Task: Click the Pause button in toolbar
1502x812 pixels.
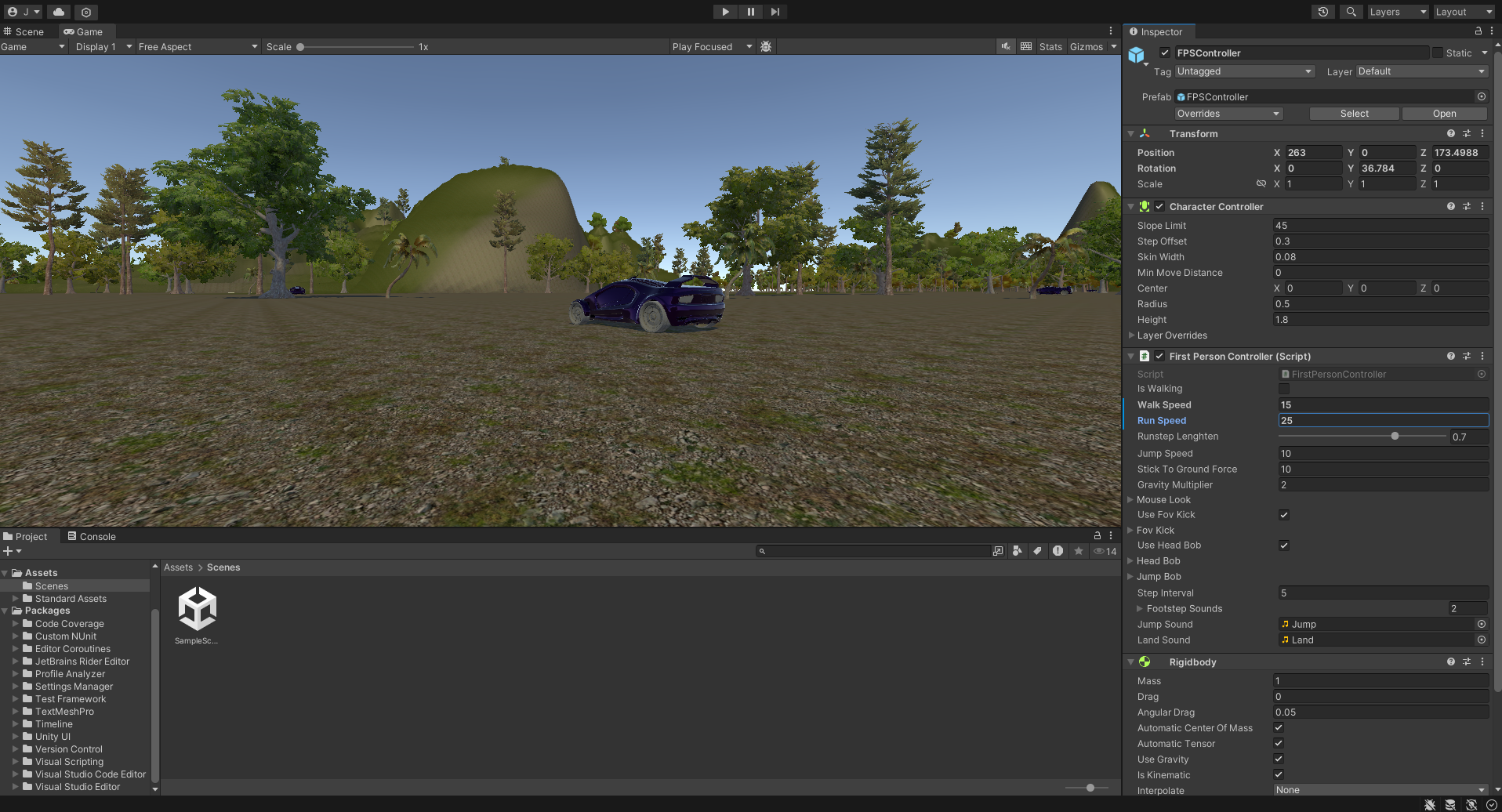Action: click(x=750, y=12)
